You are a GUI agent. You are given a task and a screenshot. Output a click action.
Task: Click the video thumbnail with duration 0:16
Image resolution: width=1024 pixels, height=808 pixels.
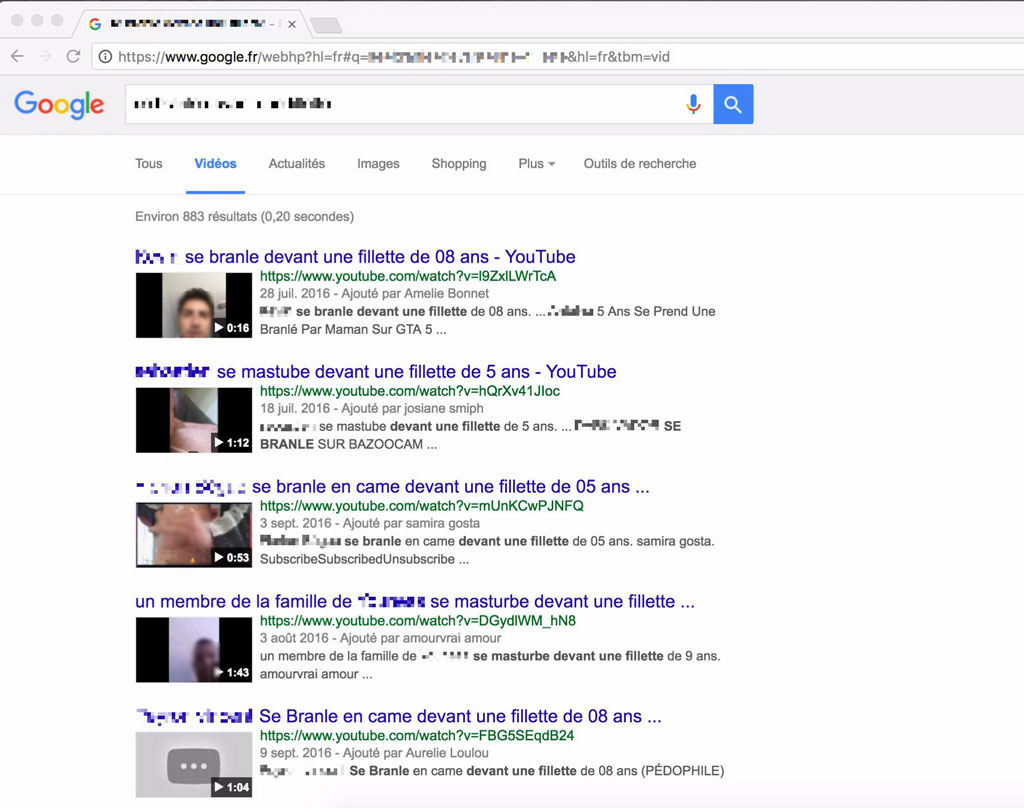click(x=193, y=305)
